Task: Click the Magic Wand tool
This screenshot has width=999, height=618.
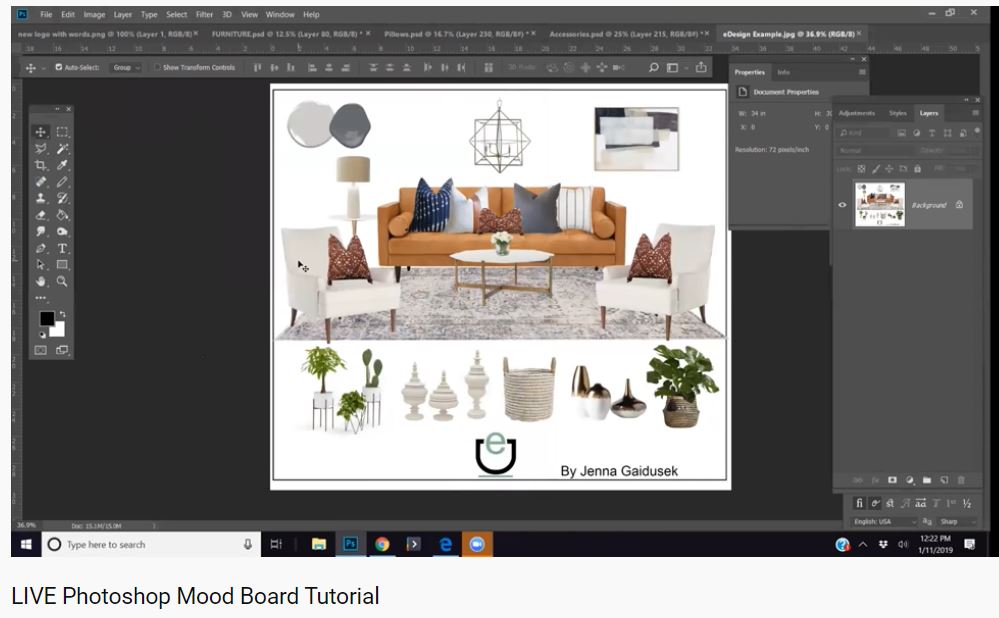Action: coord(62,148)
